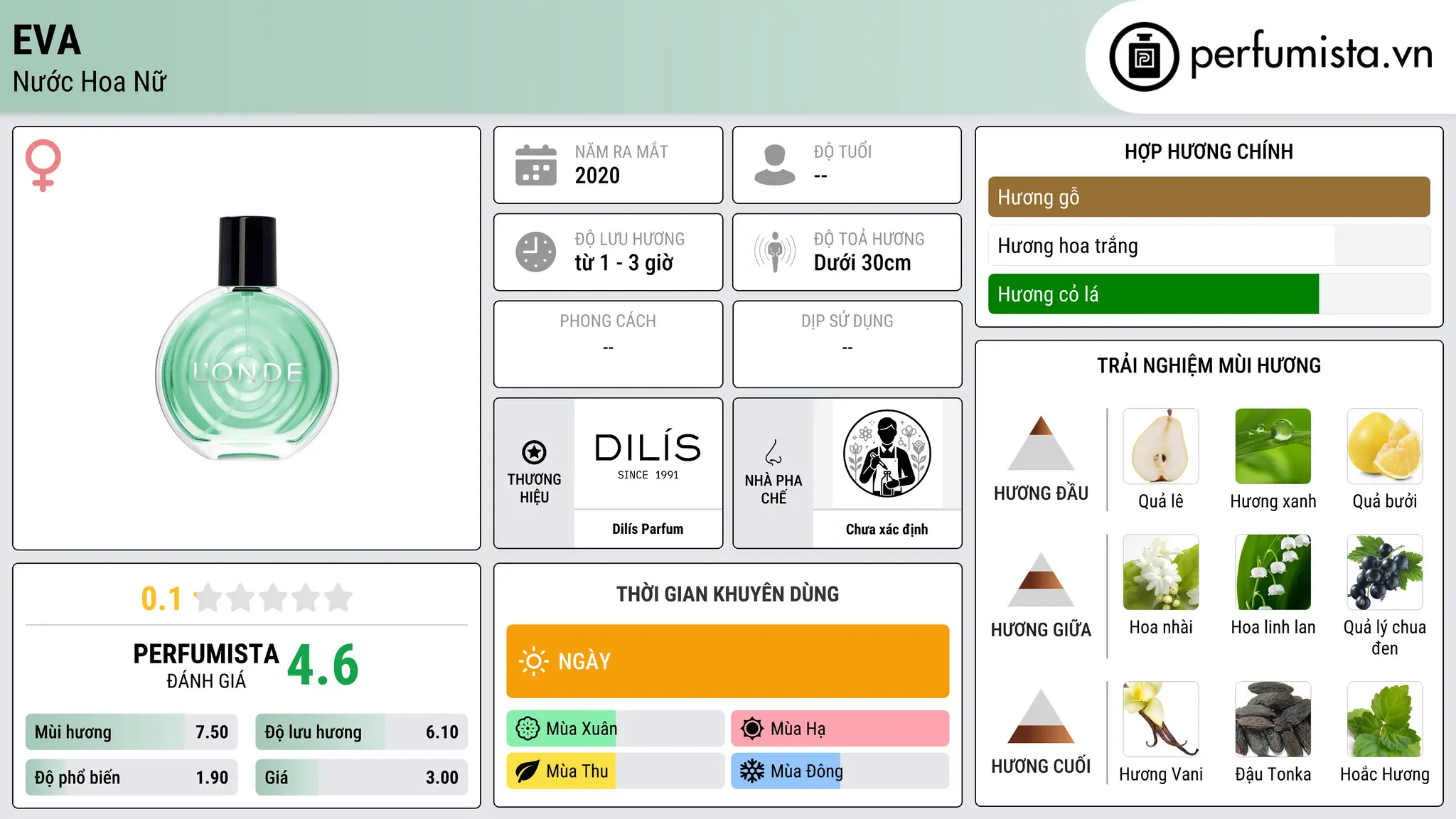Click the sun icon in the Ngày bar

533,661
